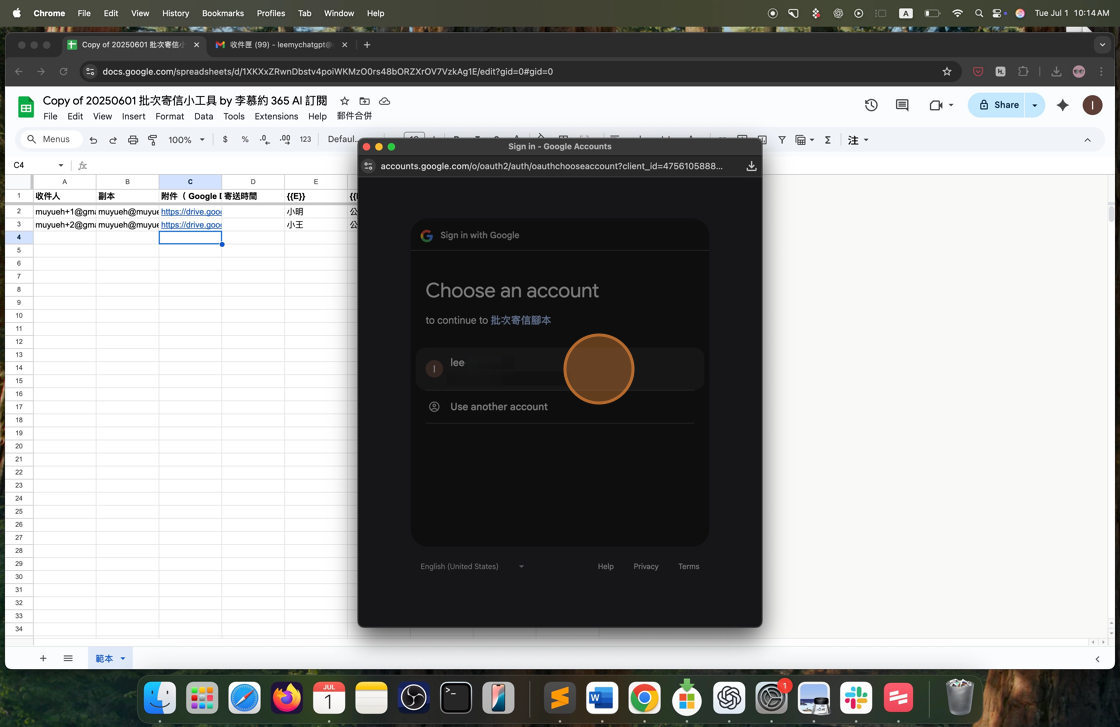Screen dimensions: 1120x727
Task: Select the paint format tool
Action: [152, 140]
